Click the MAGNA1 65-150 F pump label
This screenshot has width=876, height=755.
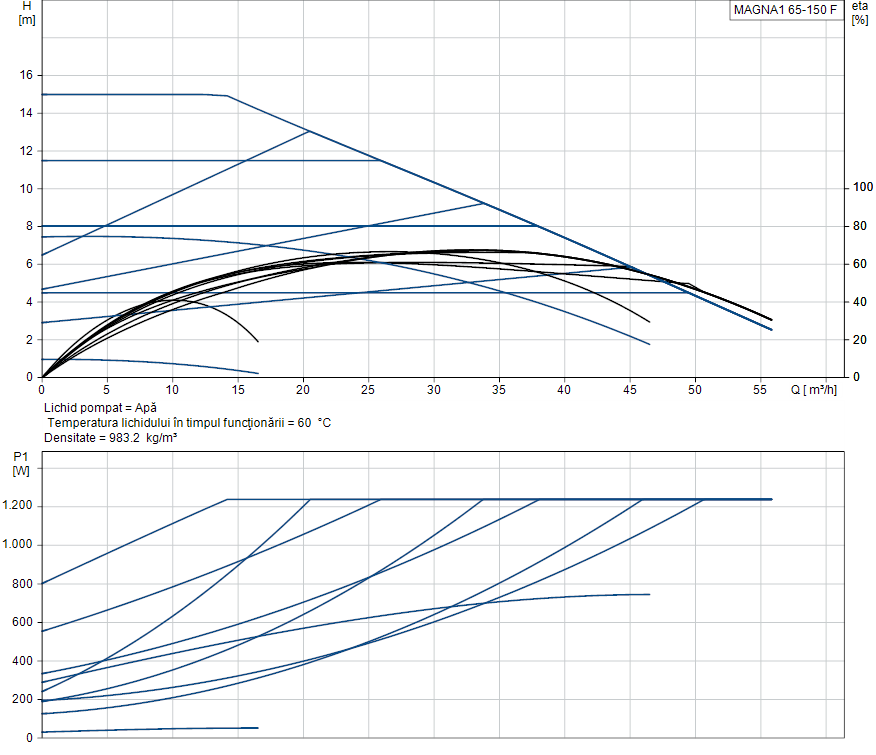point(784,10)
